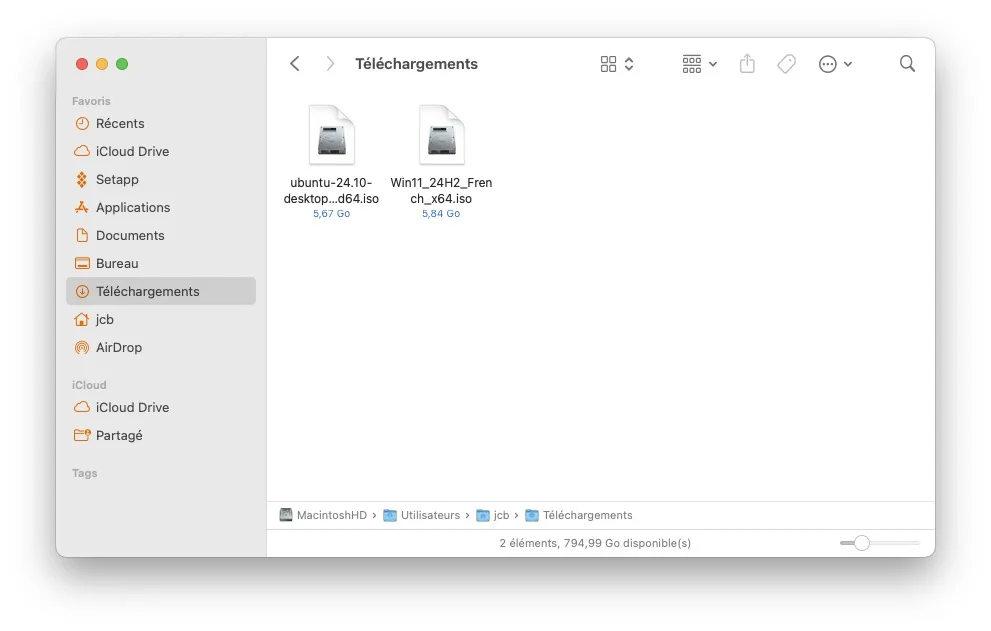
Task: Select the ubuntu-24.10 ISO file
Action: (x=331, y=134)
